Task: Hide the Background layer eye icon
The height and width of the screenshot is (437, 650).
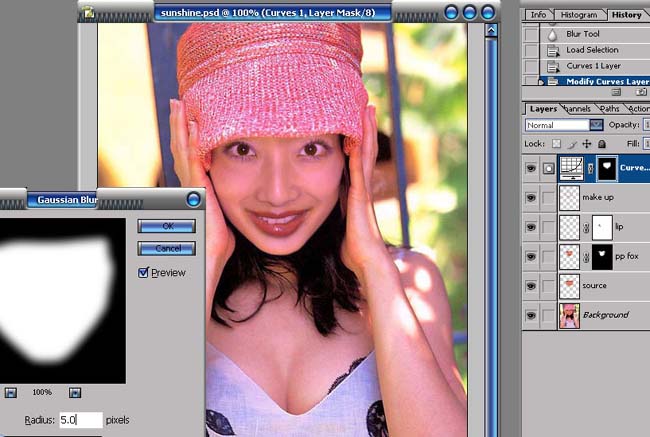Action: coord(530,315)
